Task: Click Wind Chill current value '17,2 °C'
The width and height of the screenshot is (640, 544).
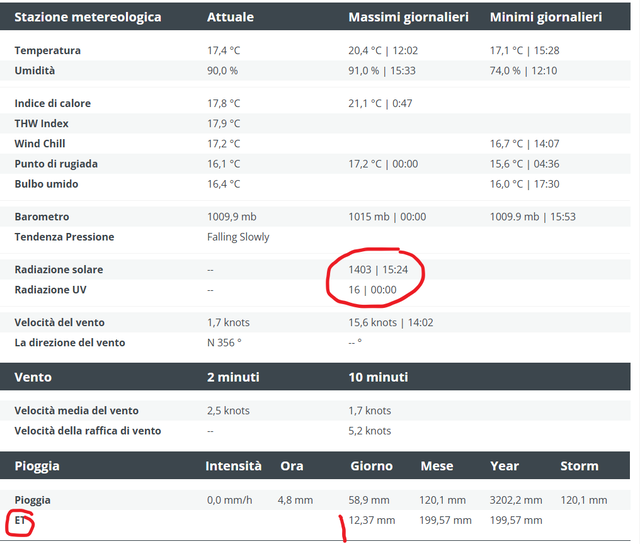Action: [x=224, y=144]
